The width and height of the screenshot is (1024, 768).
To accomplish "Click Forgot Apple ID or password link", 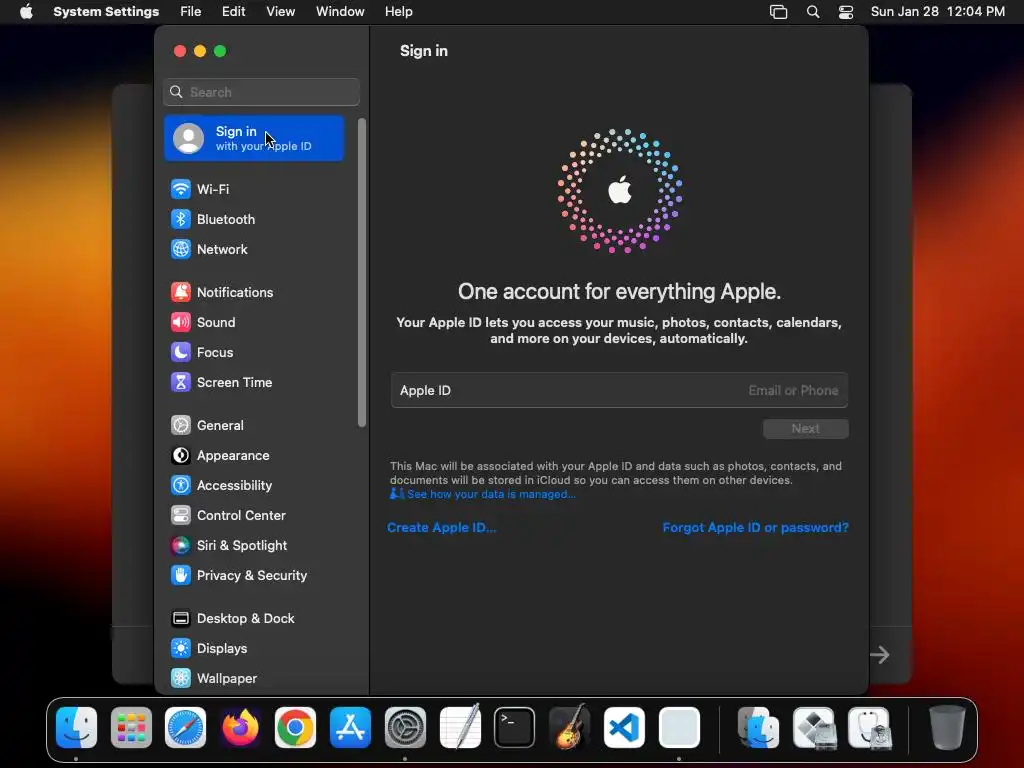I will pyautogui.click(x=756, y=528).
